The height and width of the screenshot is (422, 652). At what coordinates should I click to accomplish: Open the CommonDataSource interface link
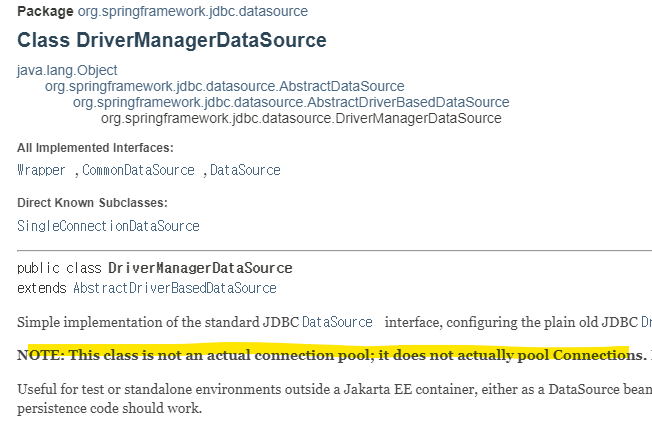(138, 170)
